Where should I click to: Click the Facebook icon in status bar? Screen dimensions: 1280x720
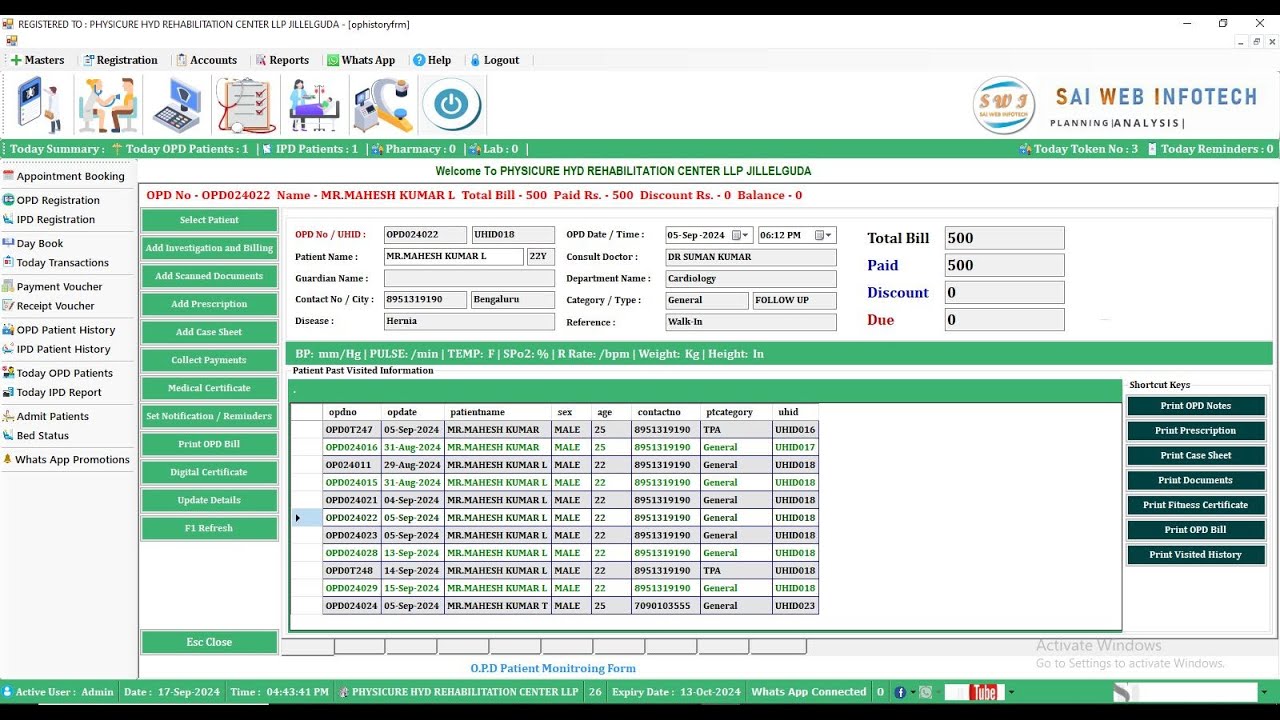tap(900, 692)
